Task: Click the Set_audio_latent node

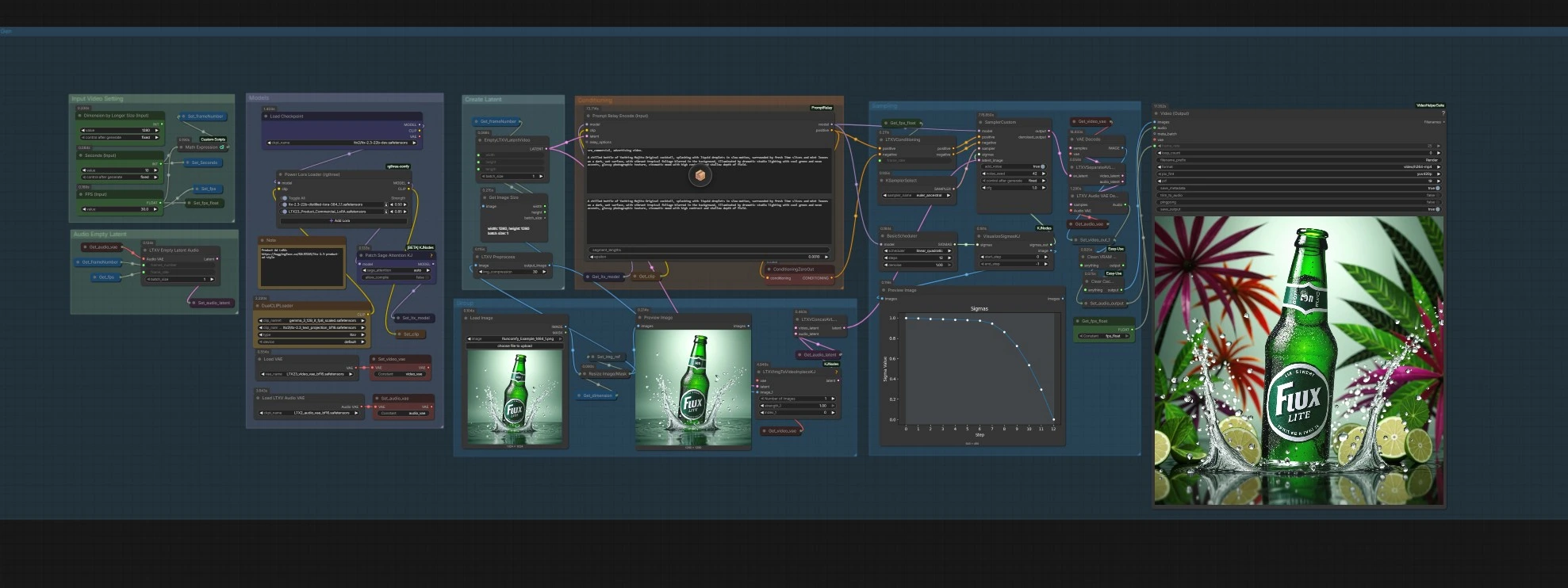Action: 211,303
